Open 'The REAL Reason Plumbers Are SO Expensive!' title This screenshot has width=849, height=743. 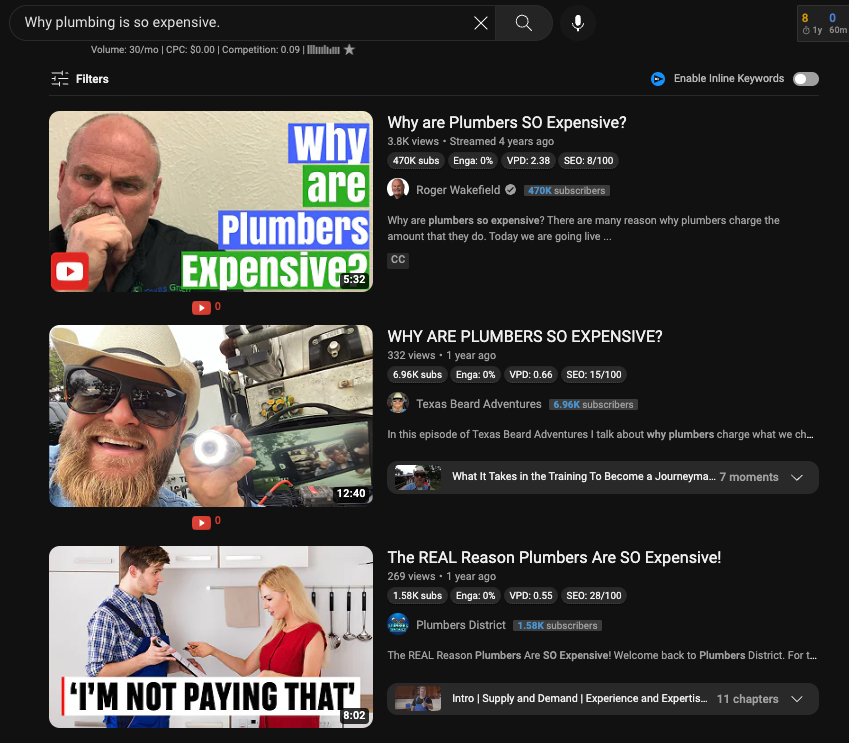pos(554,557)
